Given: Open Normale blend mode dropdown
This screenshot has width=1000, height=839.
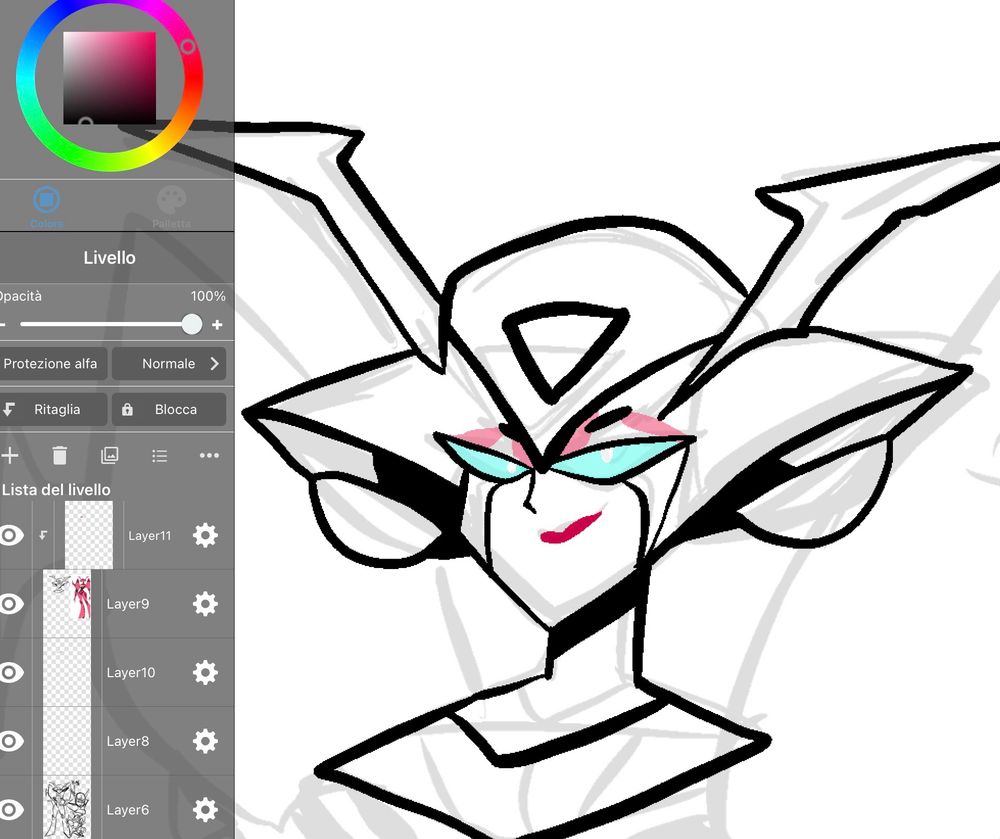Looking at the screenshot, I should click(x=169, y=363).
